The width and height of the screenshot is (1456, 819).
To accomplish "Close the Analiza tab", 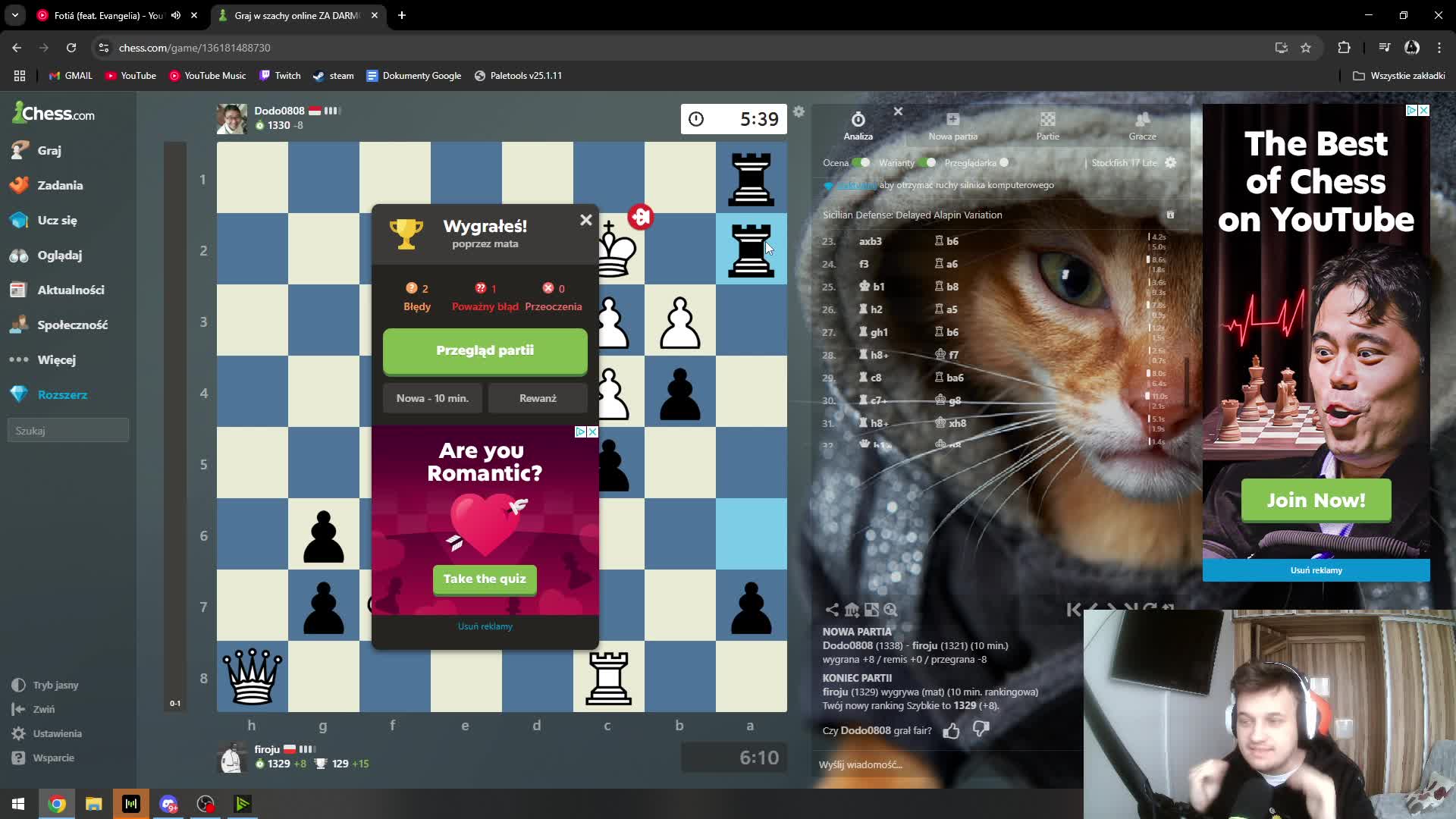I will pos(898,111).
